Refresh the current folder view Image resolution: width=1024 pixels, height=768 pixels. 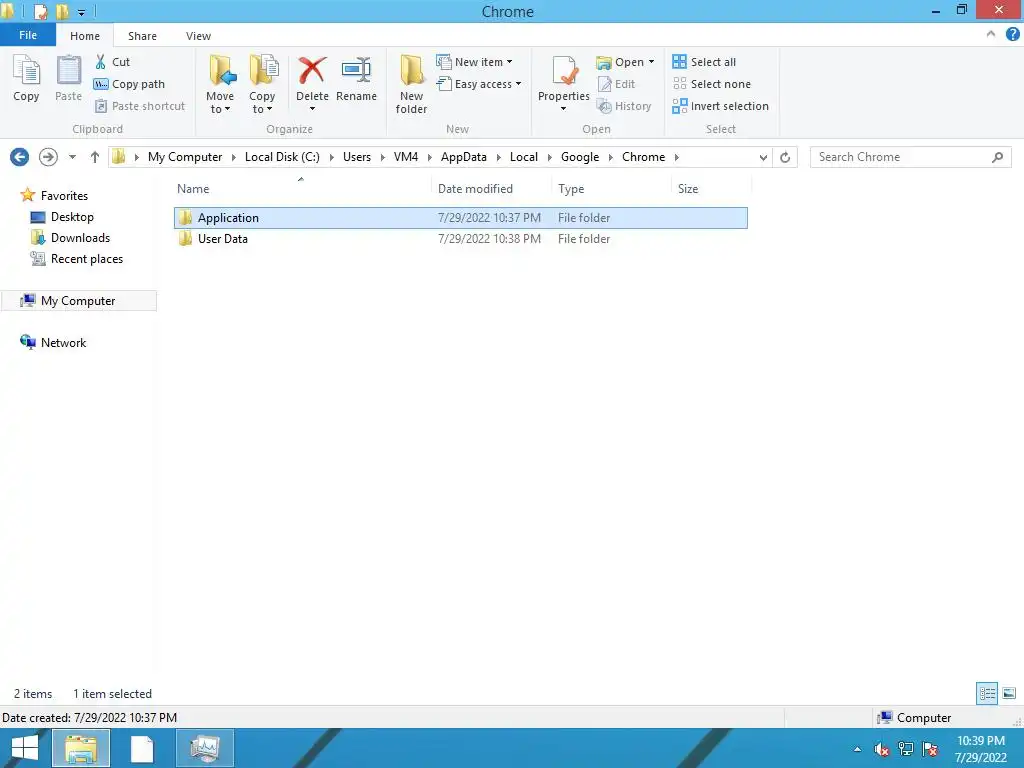[x=785, y=157]
